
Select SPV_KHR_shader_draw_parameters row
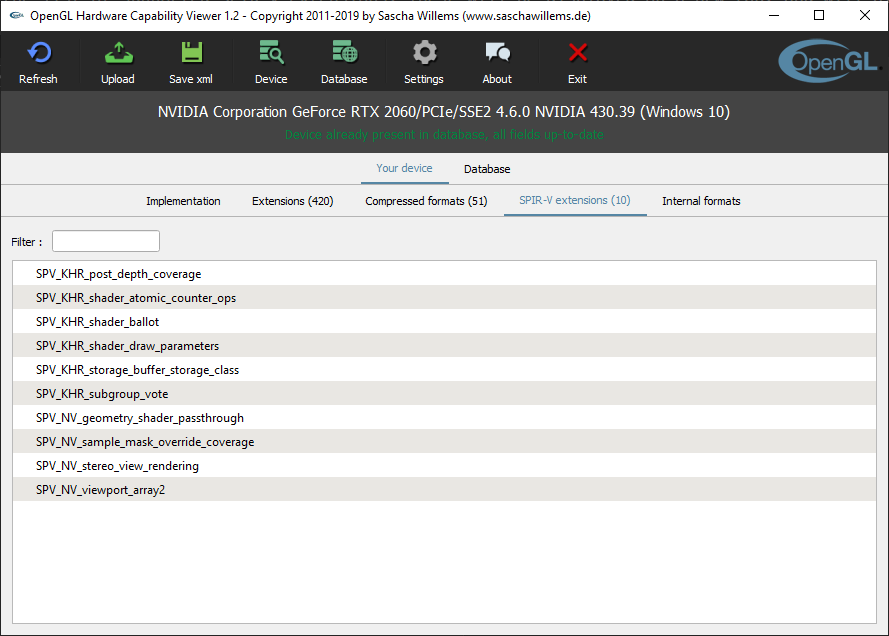click(x=444, y=346)
